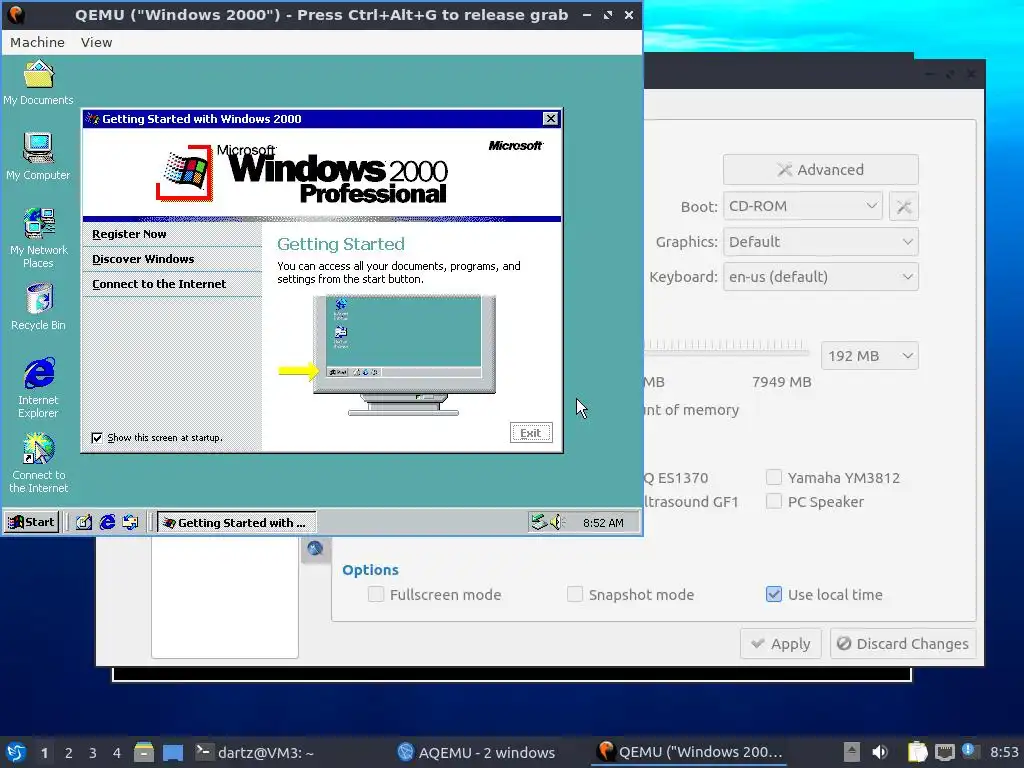Open the Lubuntu application menu icon
The width and height of the screenshot is (1024, 768).
(16, 752)
